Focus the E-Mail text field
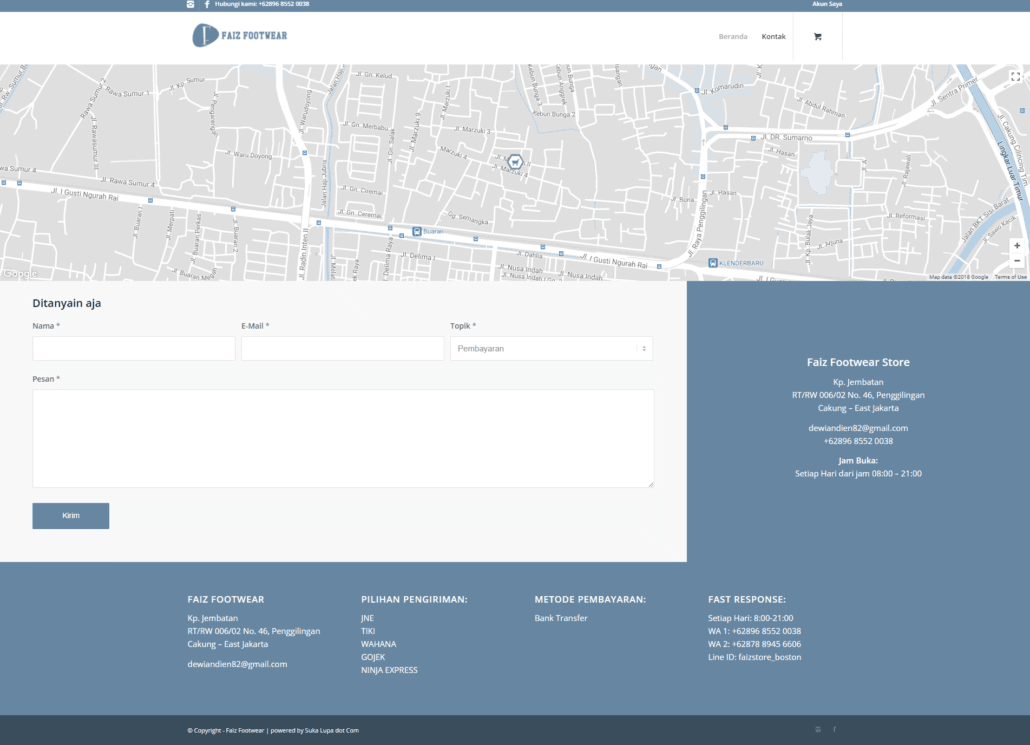 (342, 348)
